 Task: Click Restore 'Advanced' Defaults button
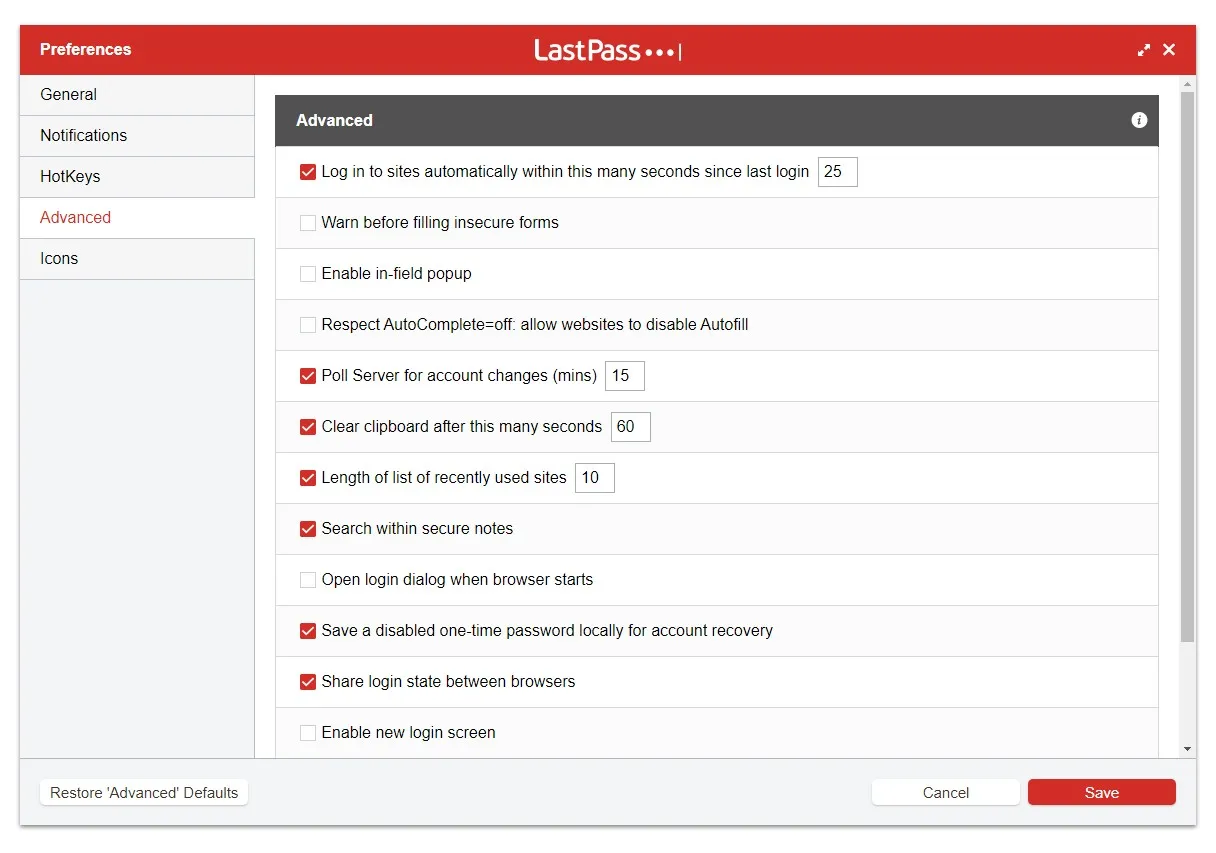pos(144,793)
